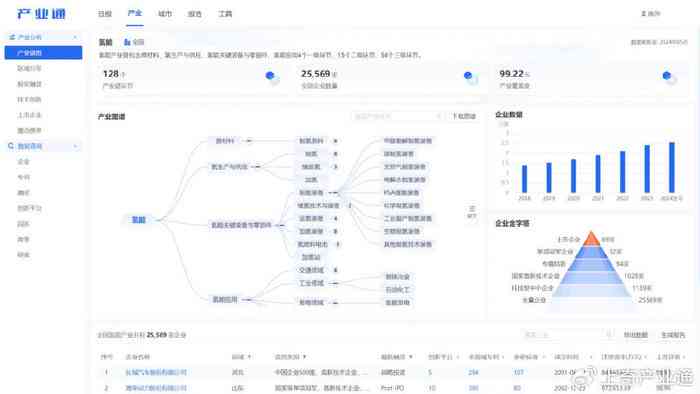Select 技术创新 in the sidebar
Viewport: 700px width, 394px height.
tap(29, 100)
